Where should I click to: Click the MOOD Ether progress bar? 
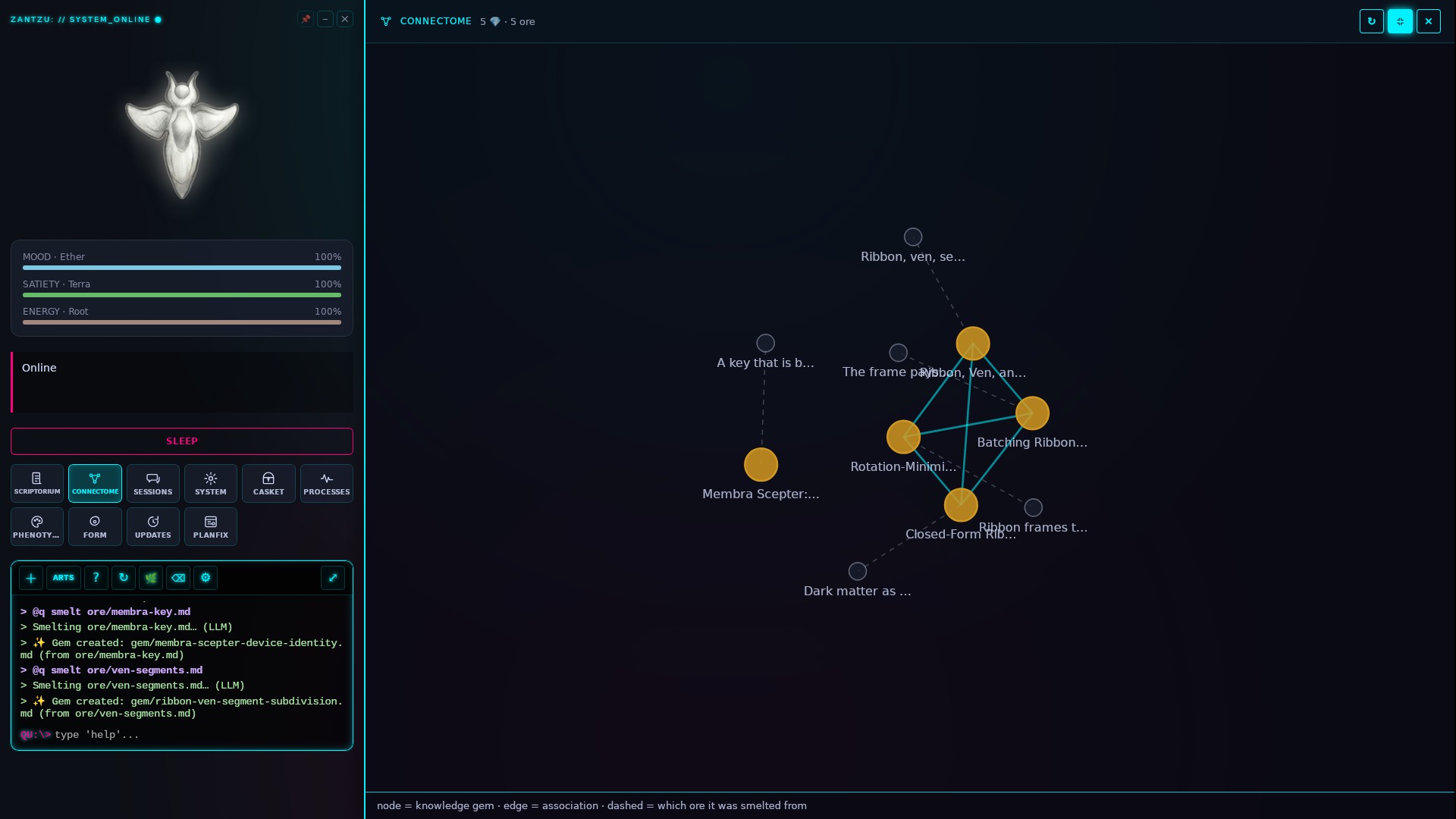point(182,268)
